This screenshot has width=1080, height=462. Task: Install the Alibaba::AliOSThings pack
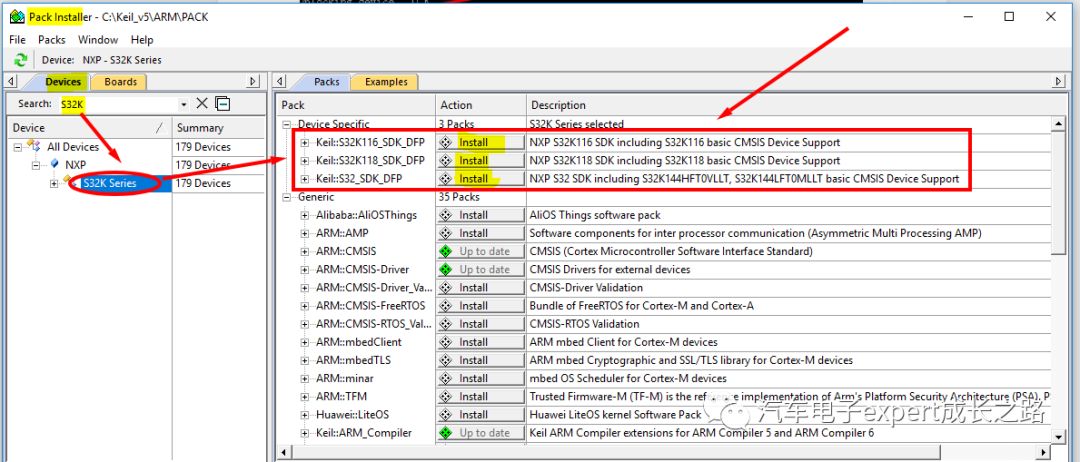[480, 215]
